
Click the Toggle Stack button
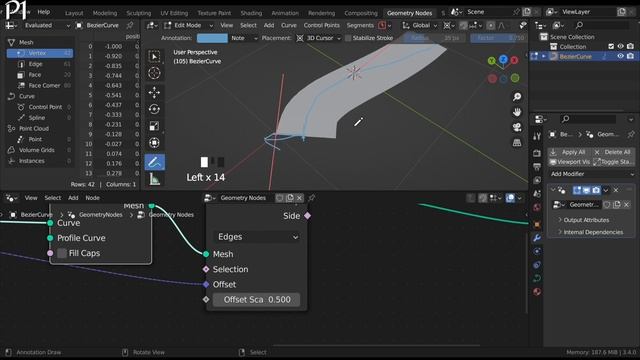click(x=613, y=162)
